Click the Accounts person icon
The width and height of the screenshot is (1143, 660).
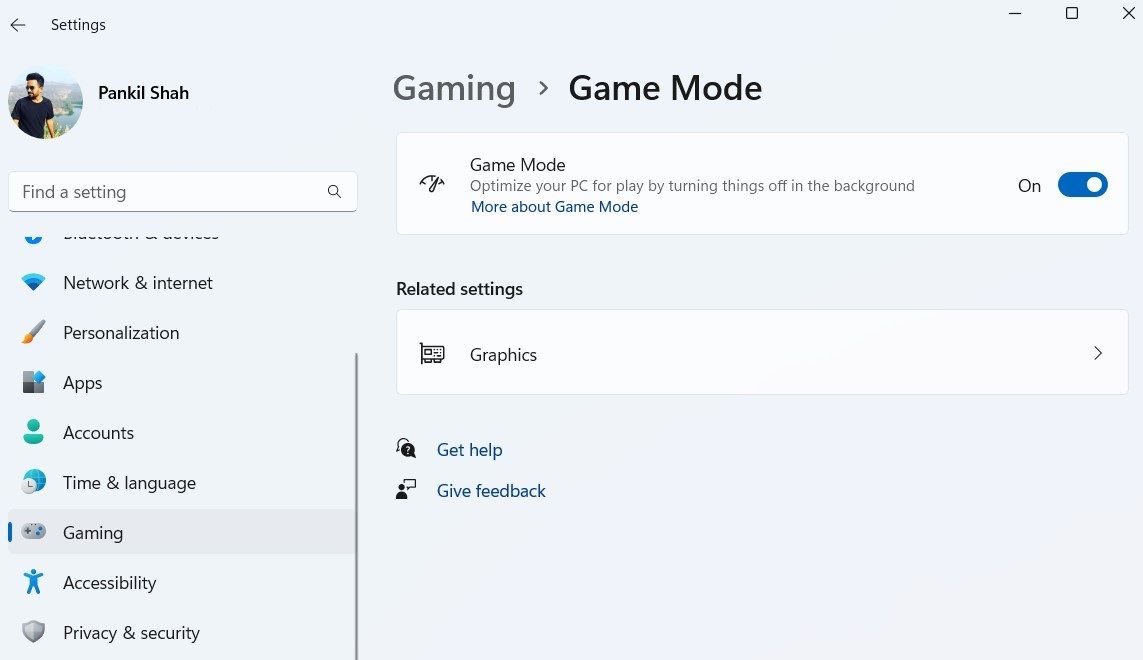tap(34, 433)
